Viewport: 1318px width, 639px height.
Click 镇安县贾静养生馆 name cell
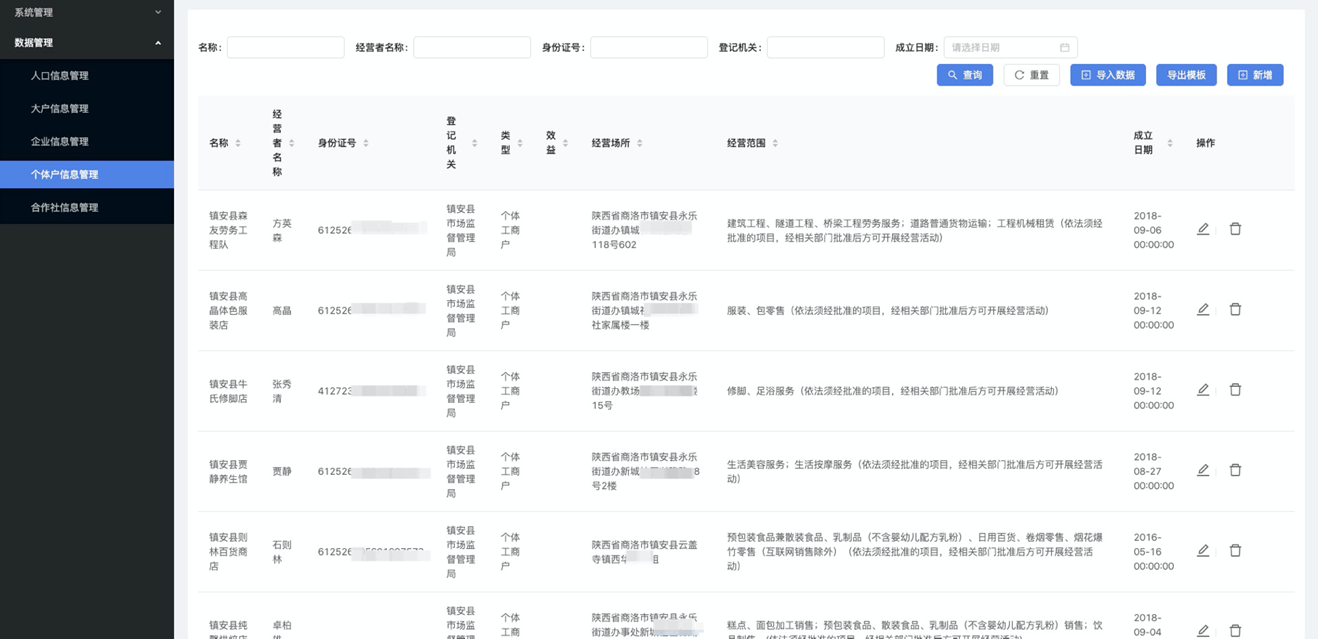point(228,471)
